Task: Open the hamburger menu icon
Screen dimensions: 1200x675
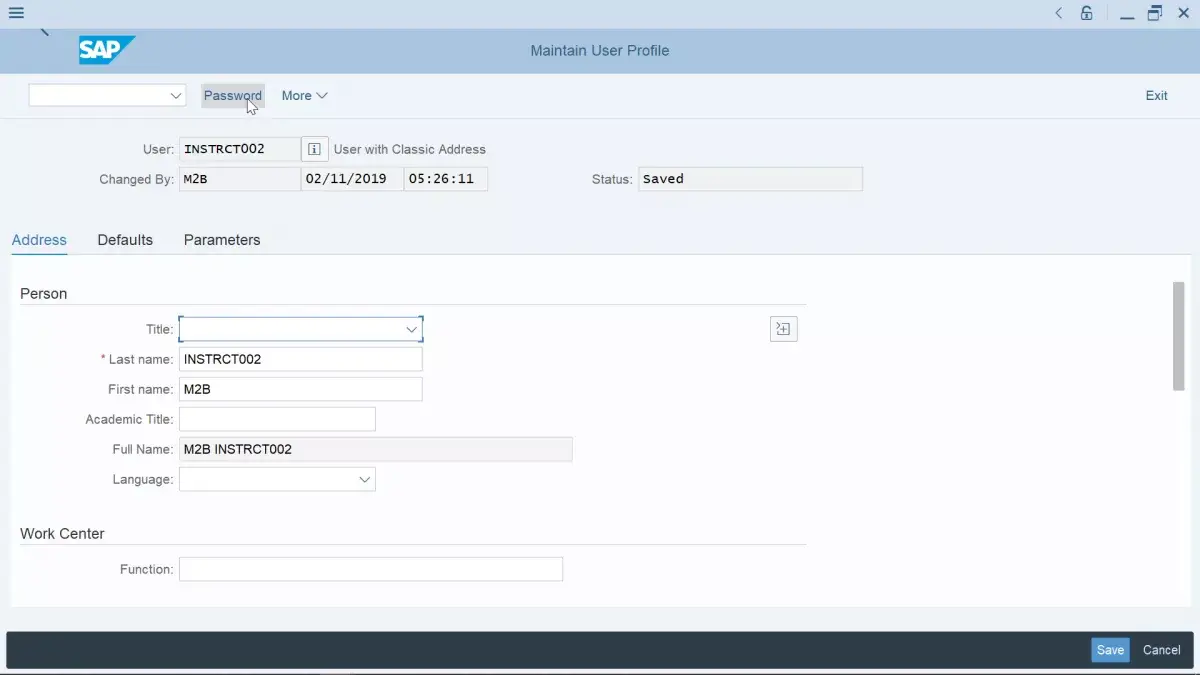Action: [x=16, y=13]
